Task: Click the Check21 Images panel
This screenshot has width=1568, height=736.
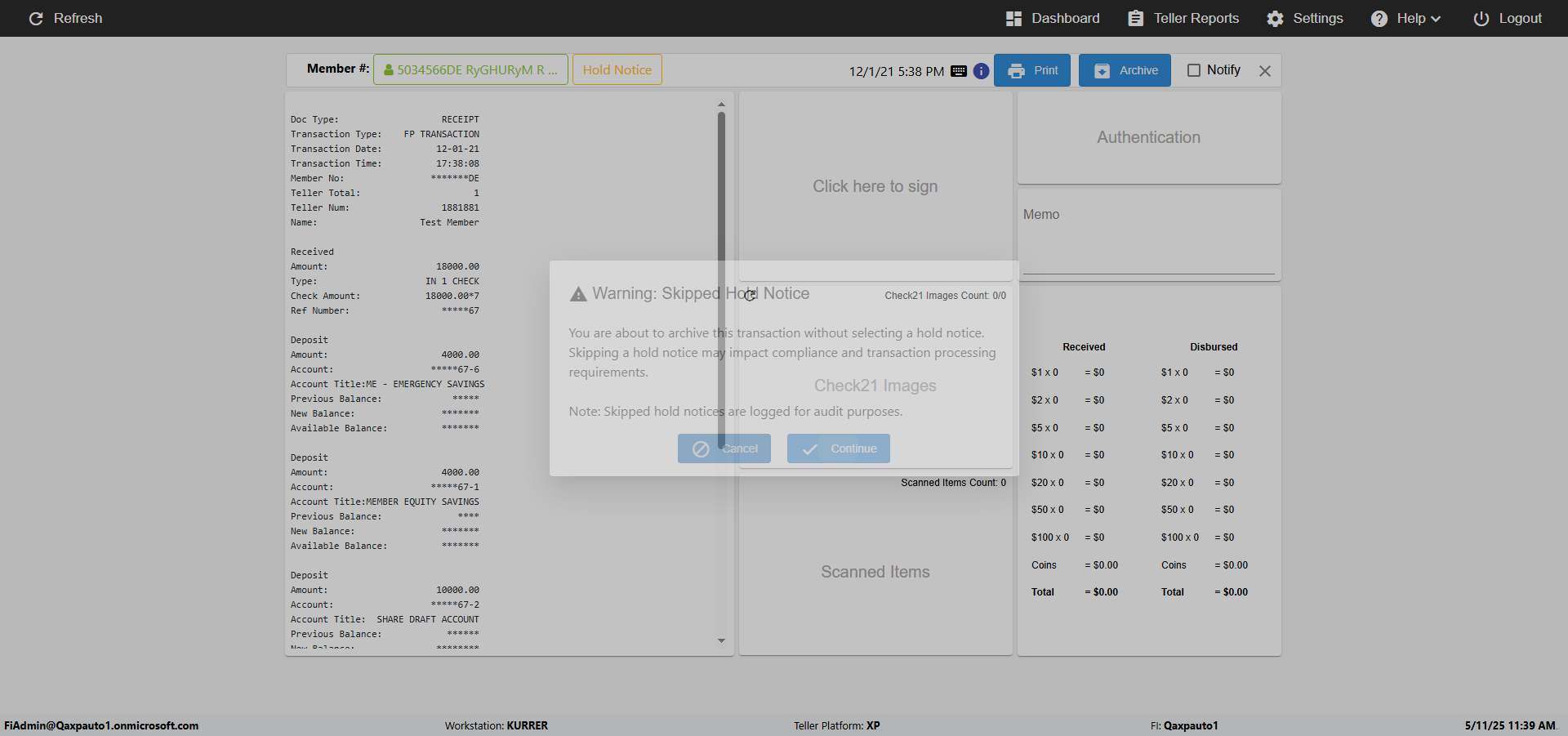Action: [x=875, y=386]
